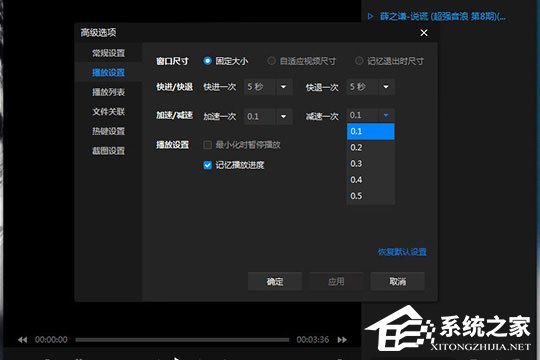The height and width of the screenshot is (360, 540).
Task: Pick 0.4 in the open dropdown list
Action: (371, 180)
